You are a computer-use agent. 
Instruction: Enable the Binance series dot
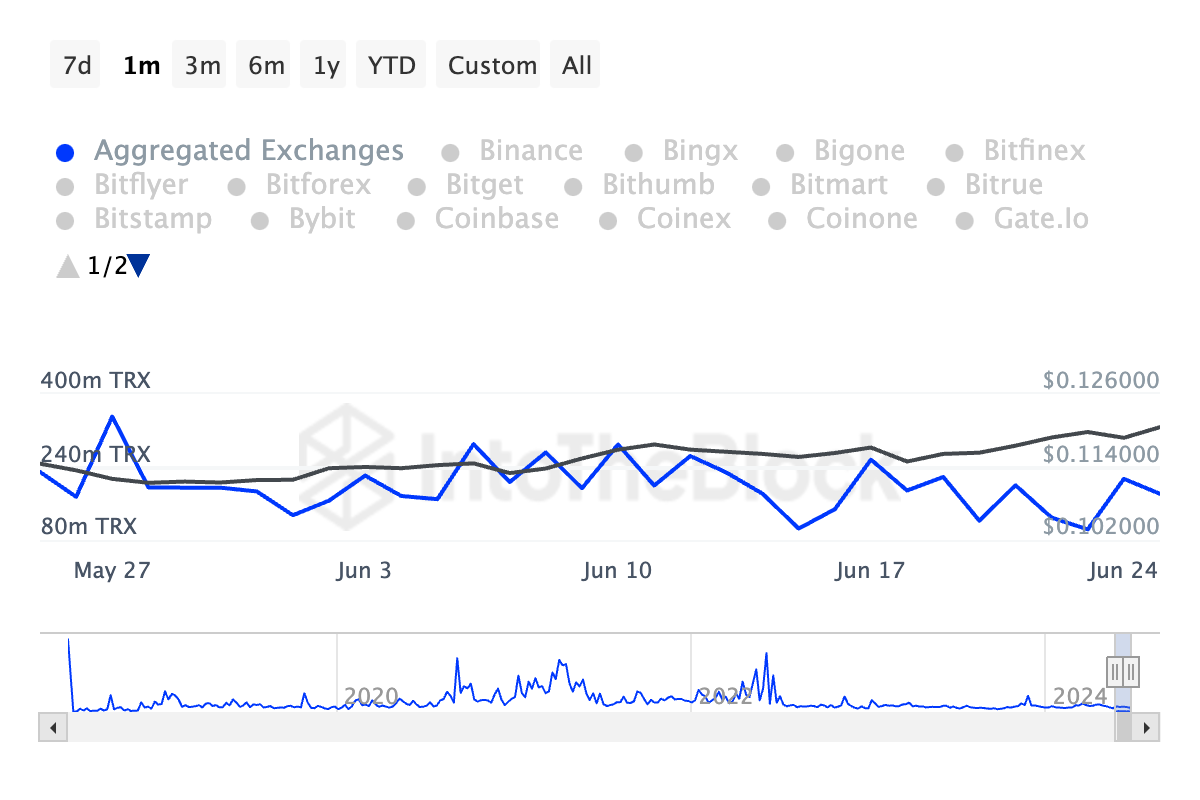451,153
